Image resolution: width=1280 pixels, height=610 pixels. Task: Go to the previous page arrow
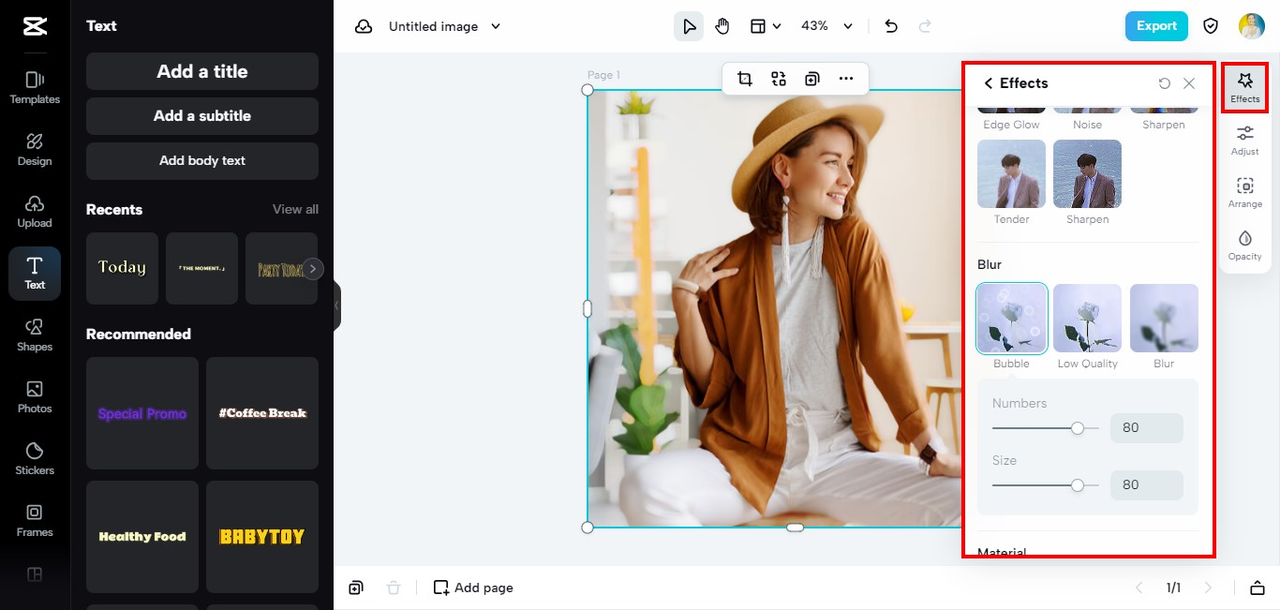(1138, 588)
